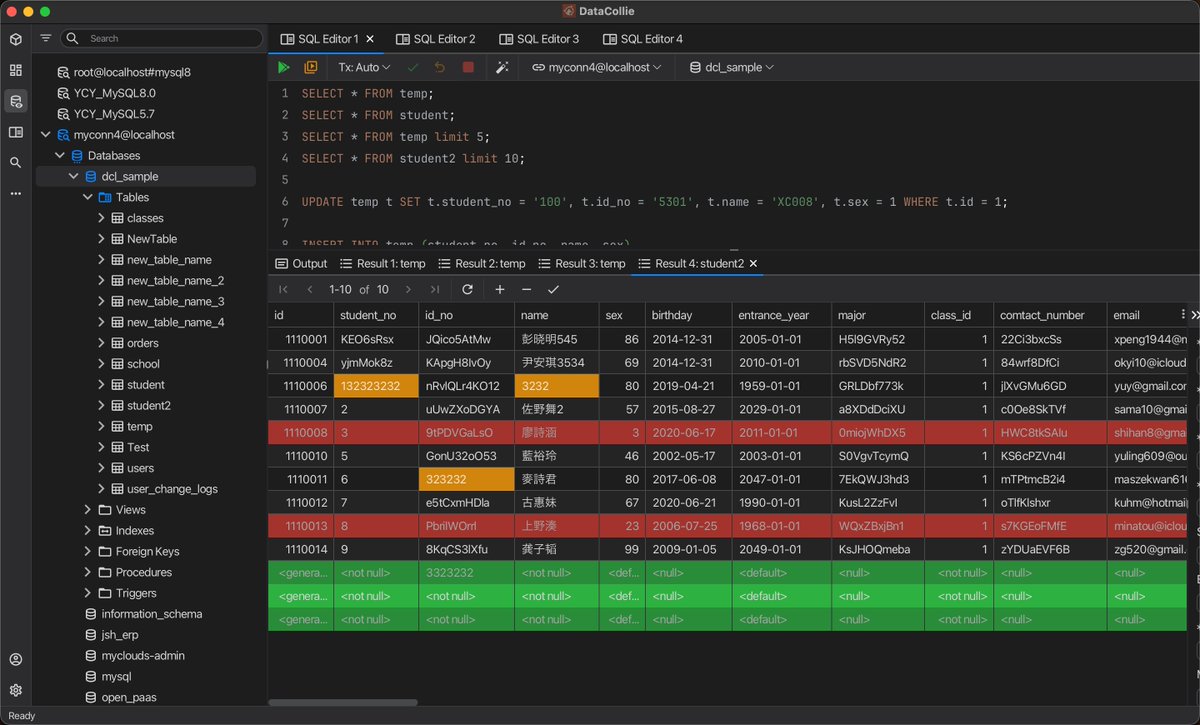Click the birthday column header
Screen dimensions: 1200x725
tap(688, 314)
